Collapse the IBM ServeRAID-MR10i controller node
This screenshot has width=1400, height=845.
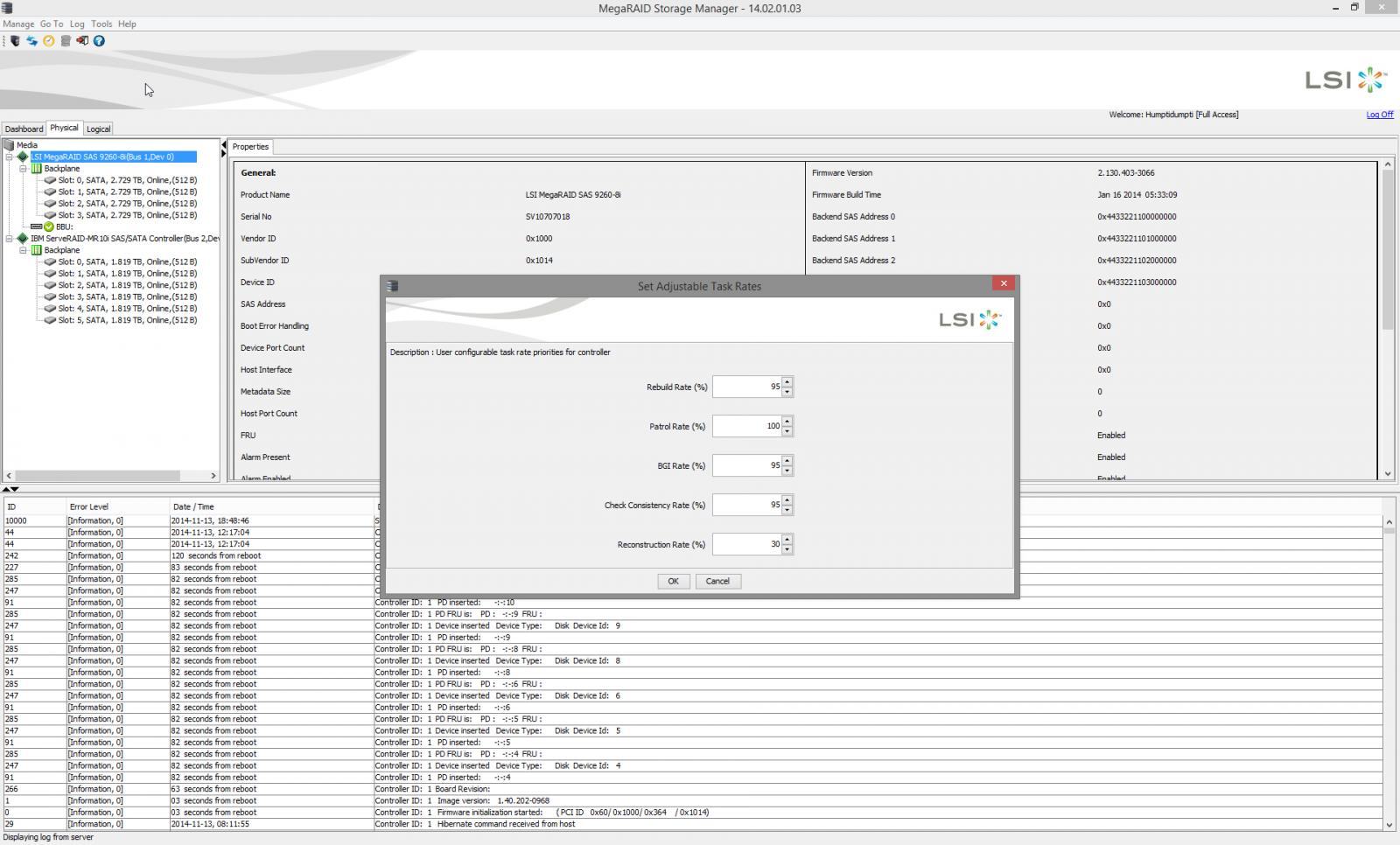click(x=10, y=238)
